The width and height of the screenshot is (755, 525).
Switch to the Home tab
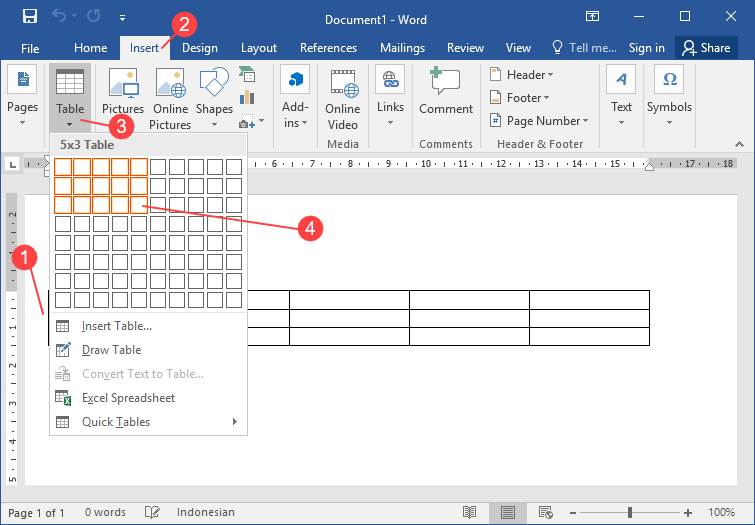coord(91,48)
